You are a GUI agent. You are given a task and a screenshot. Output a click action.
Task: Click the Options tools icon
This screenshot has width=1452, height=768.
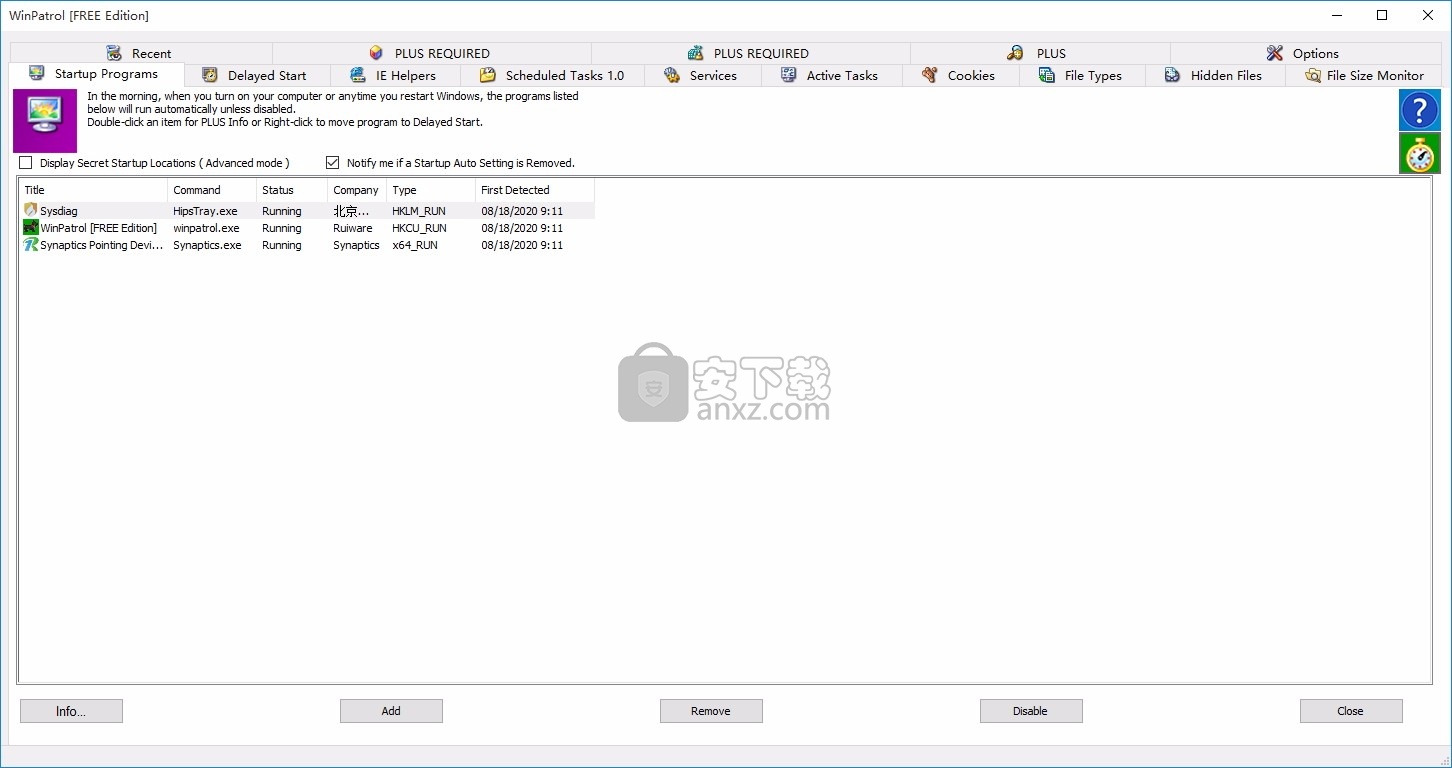[1274, 53]
